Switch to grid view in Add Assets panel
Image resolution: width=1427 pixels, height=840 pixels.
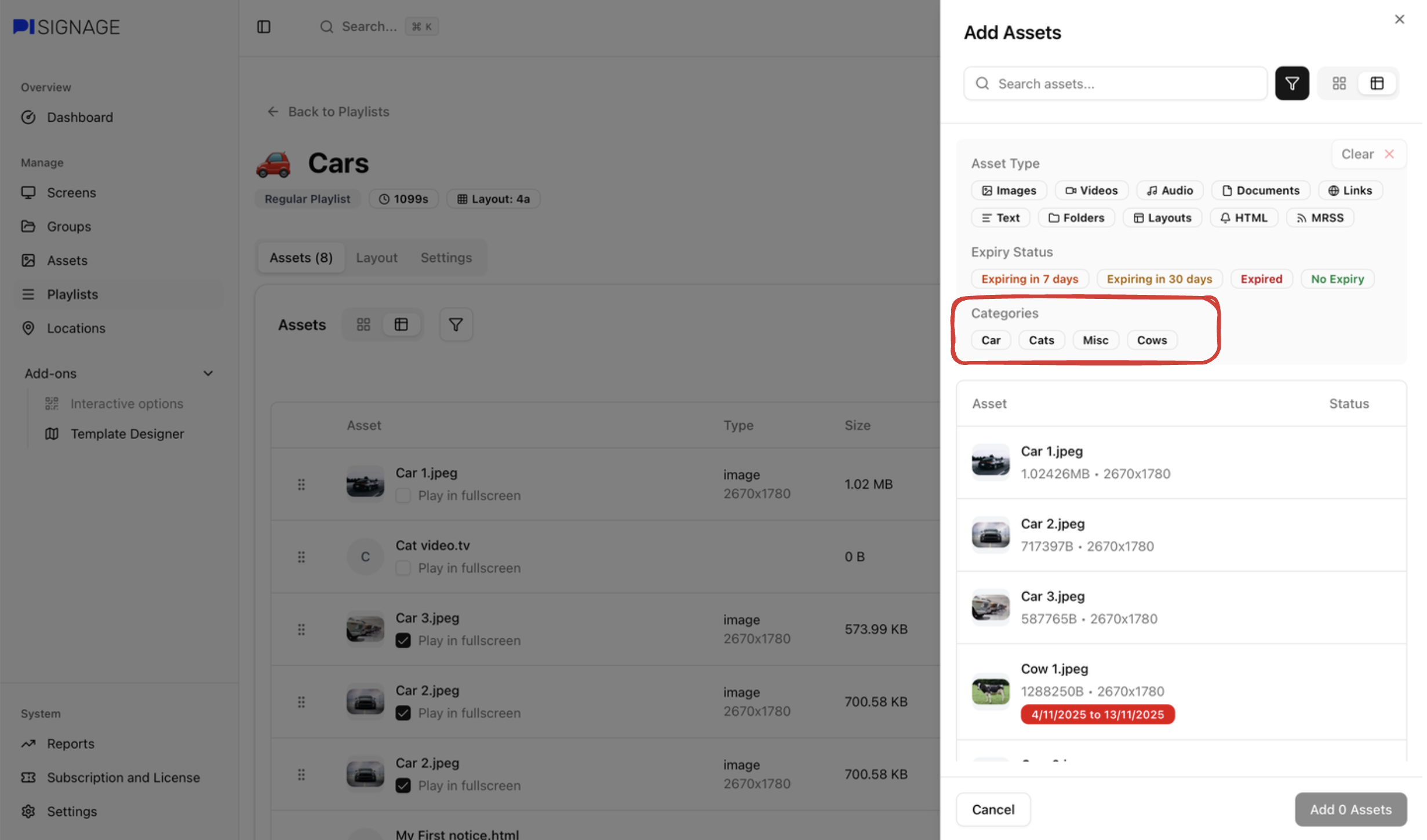click(1339, 83)
